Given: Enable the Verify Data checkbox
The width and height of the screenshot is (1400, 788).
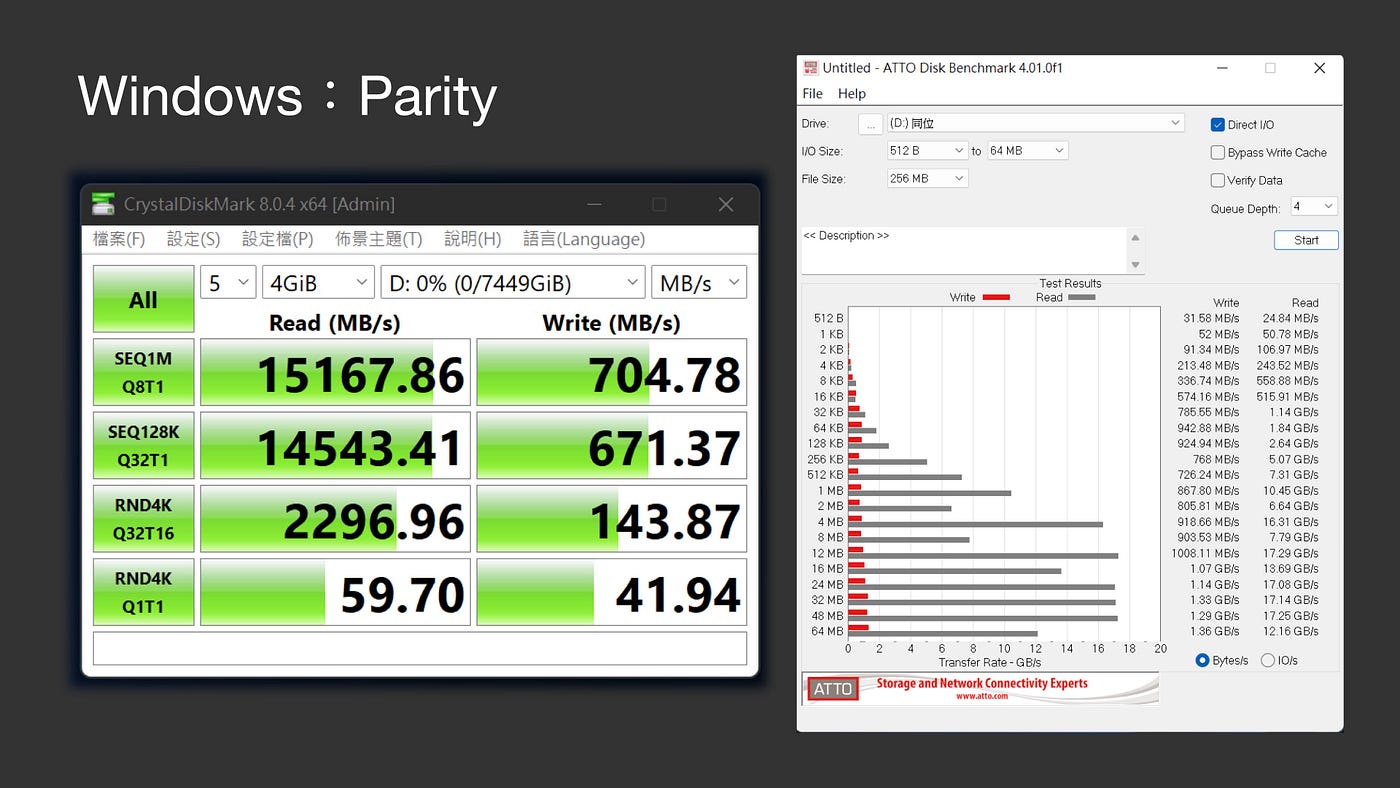Looking at the screenshot, I should pos(1217,181).
